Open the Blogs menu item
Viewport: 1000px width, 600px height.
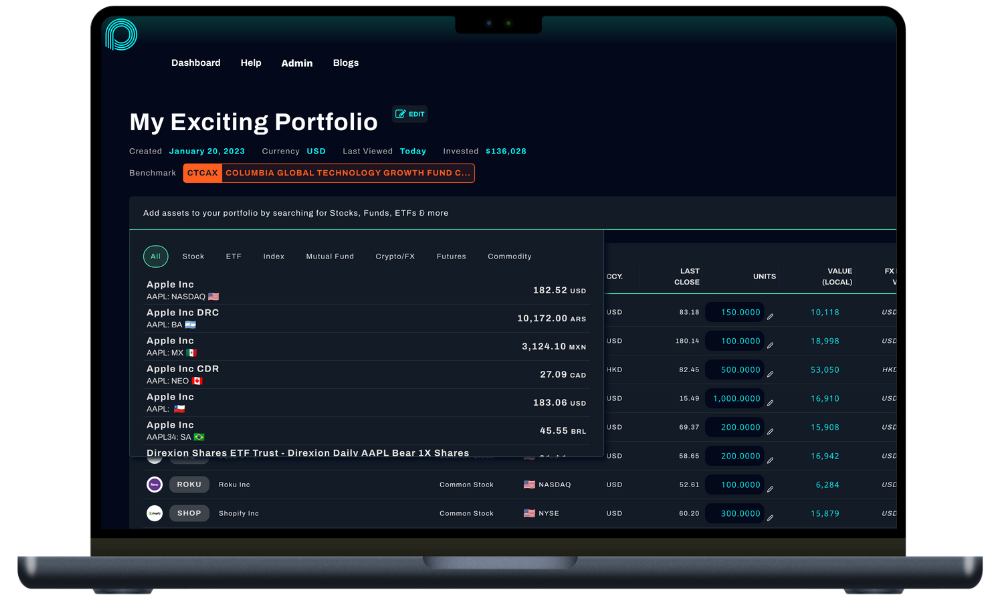[346, 62]
